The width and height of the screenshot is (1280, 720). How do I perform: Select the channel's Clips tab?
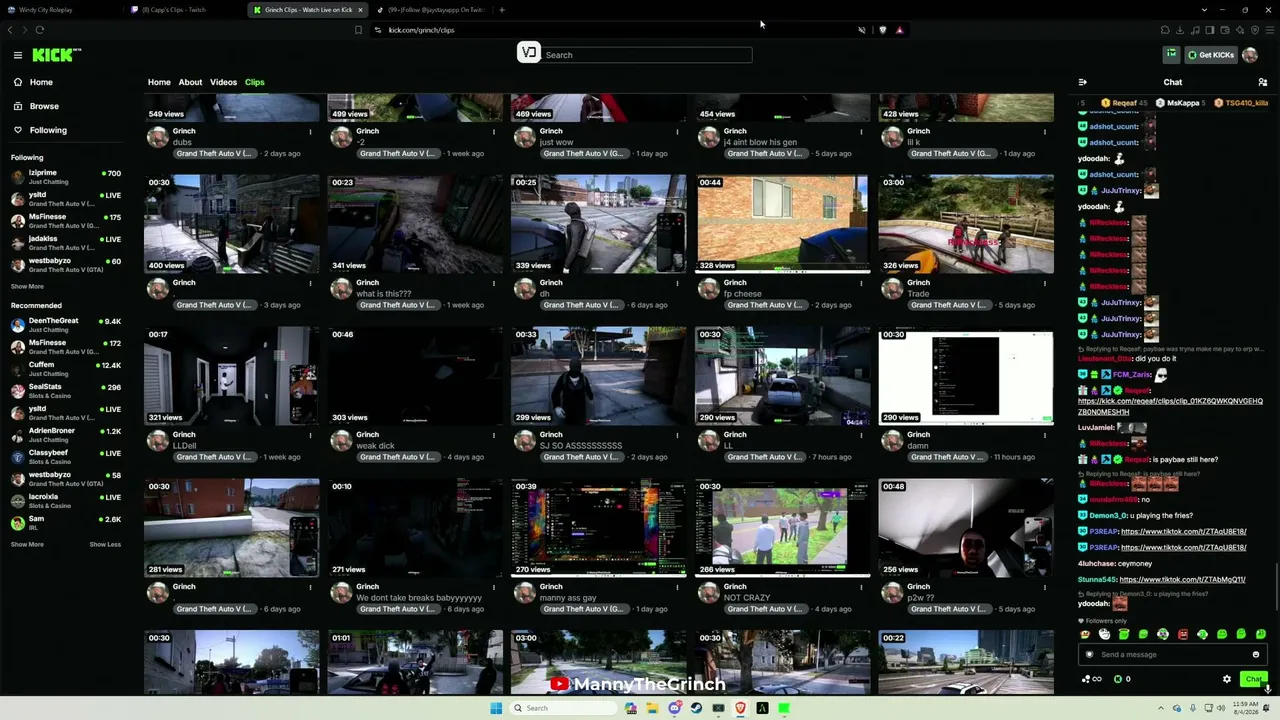coord(255,82)
